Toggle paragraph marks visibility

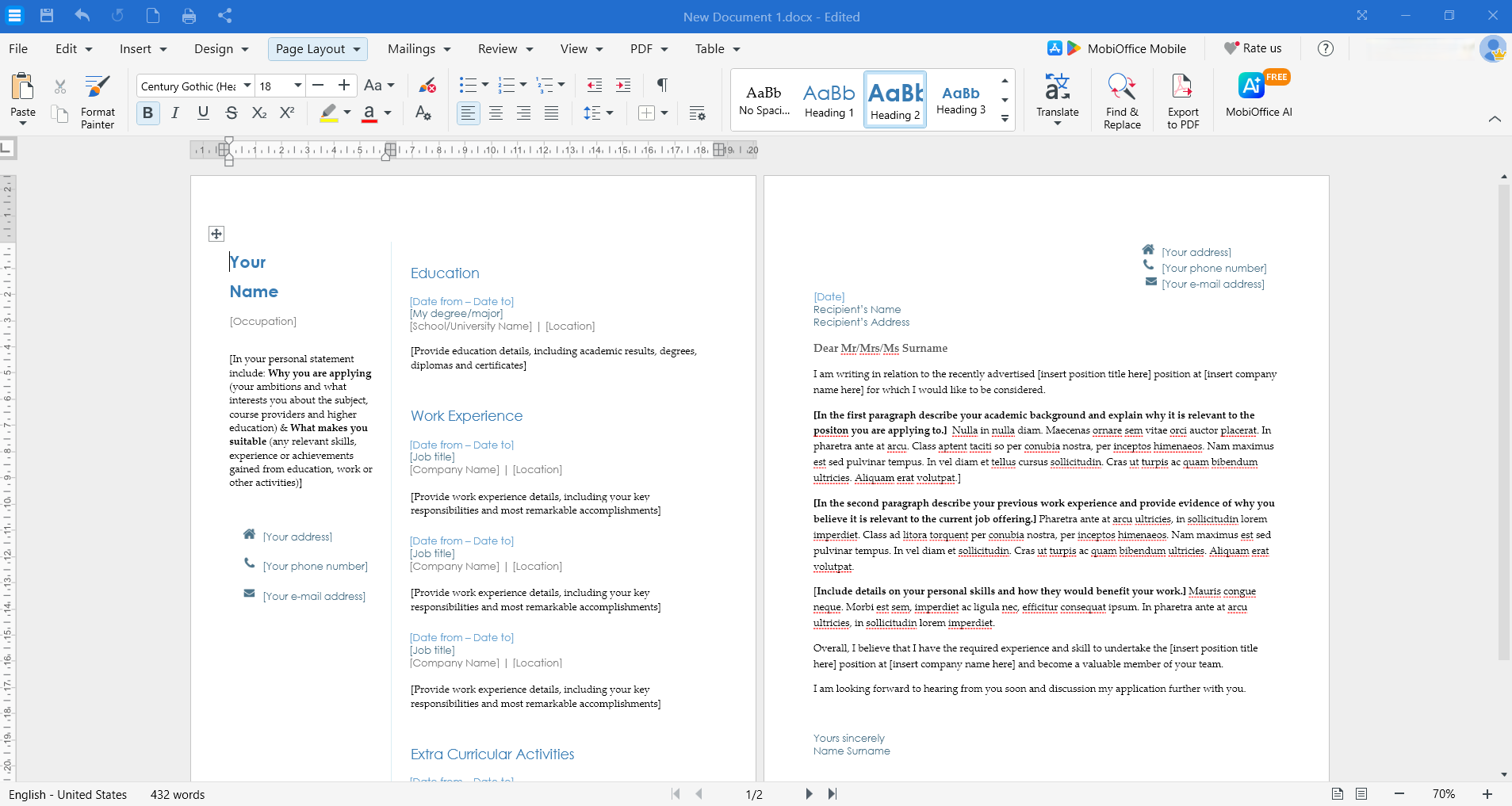click(x=662, y=86)
